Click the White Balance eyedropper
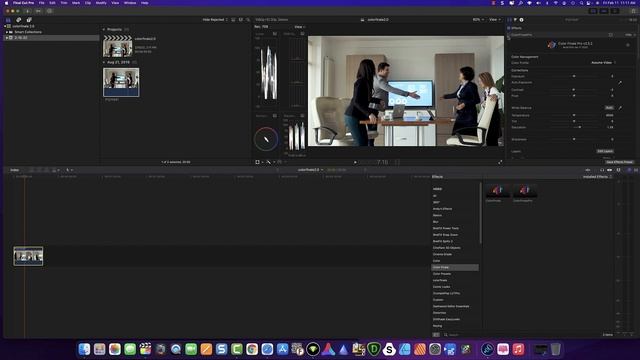Screen dimensions: 640x360 coord(620,108)
